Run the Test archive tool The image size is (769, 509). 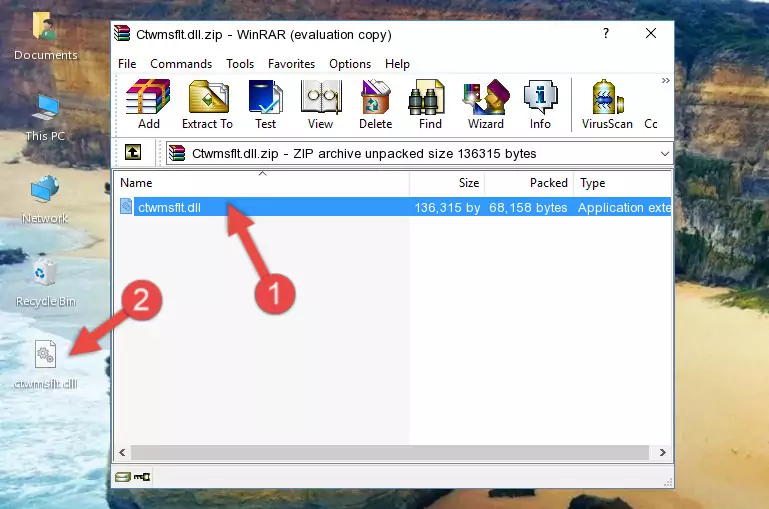265,104
